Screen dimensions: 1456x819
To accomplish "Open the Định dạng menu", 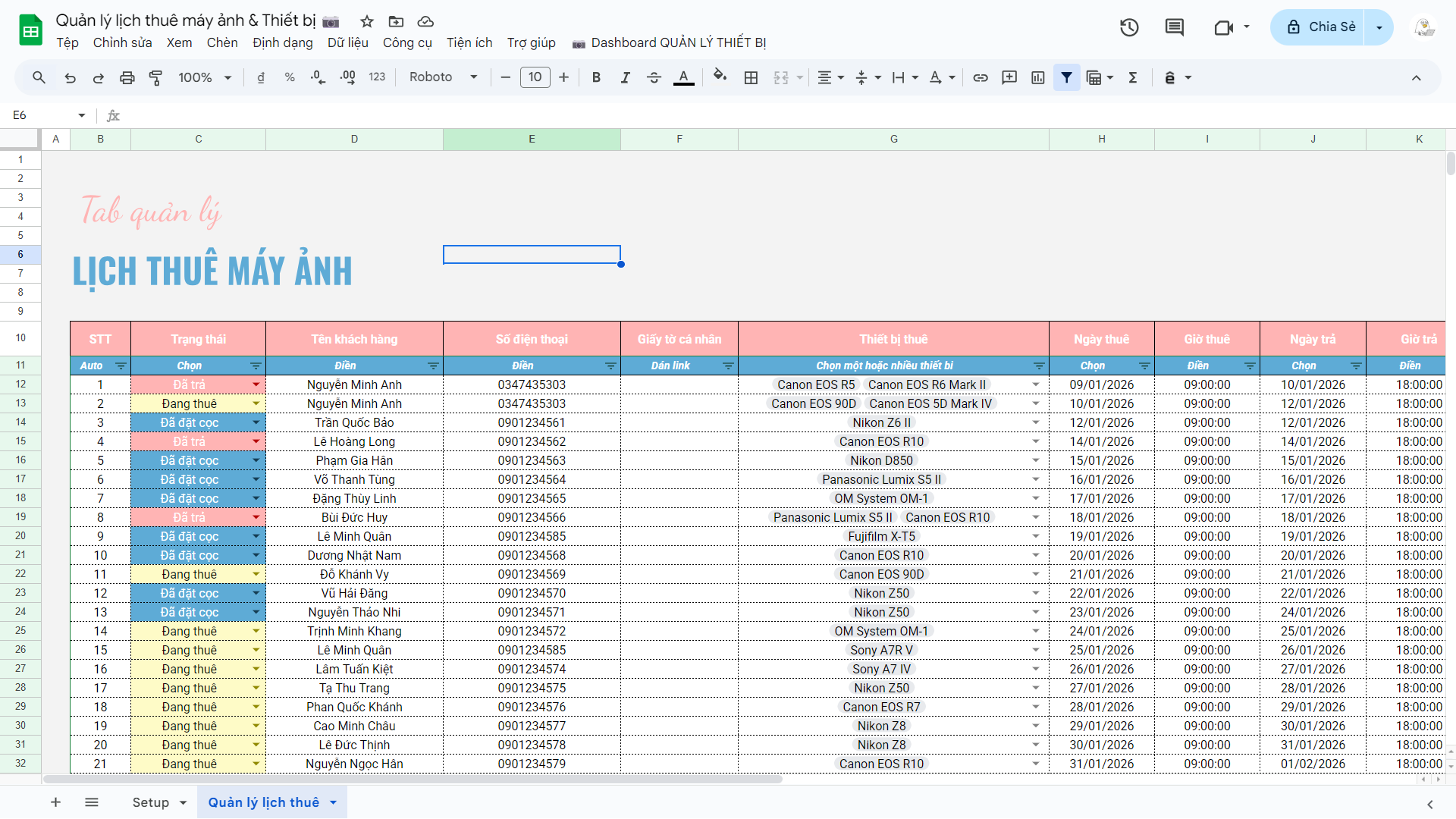I will click(x=282, y=42).
